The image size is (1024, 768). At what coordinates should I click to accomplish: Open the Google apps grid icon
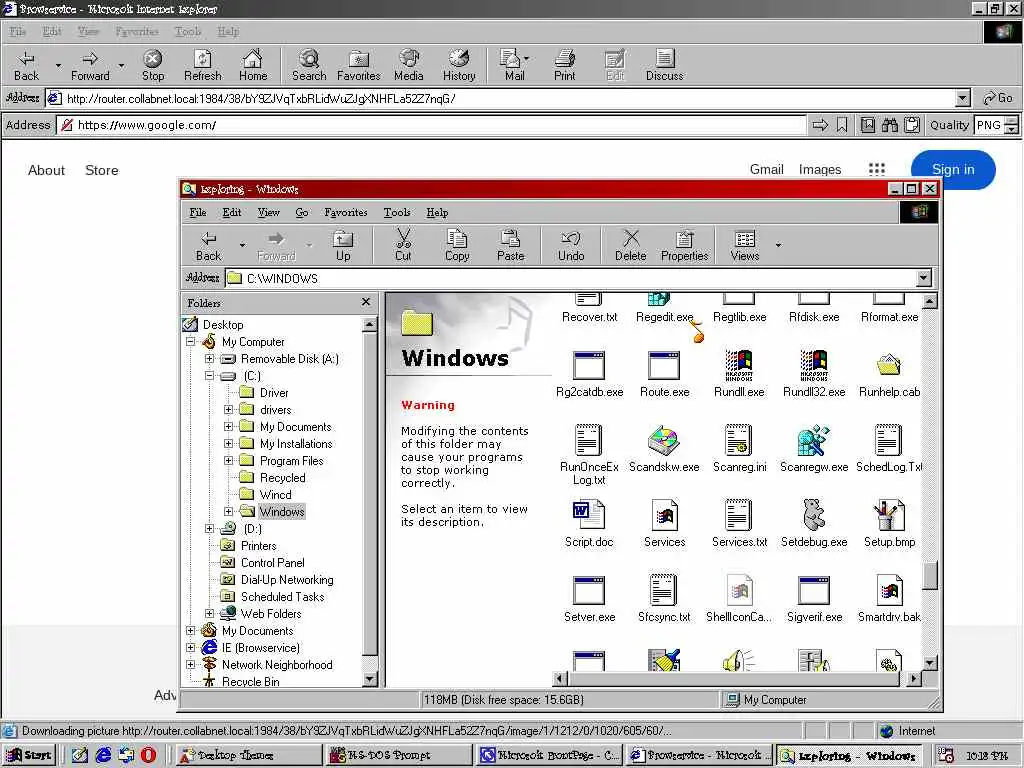(x=876, y=170)
